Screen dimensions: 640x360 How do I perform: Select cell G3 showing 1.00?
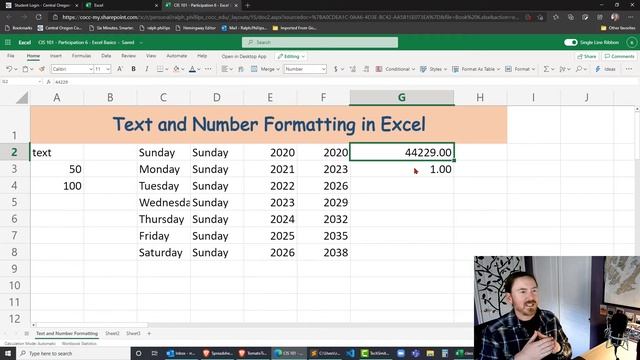tap(402, 169)
